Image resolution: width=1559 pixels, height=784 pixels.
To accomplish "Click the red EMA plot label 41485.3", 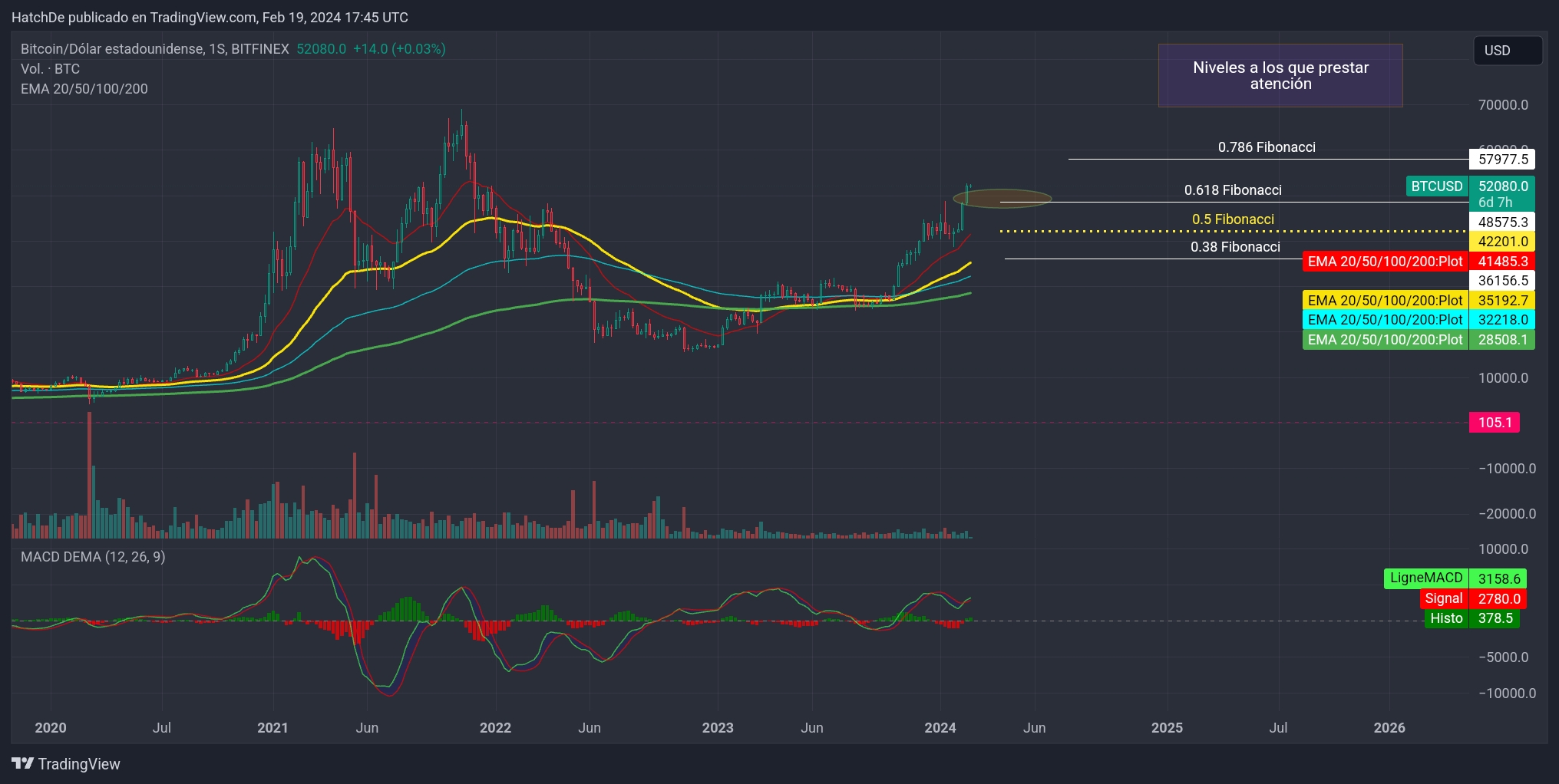I will pyautogui.click(x=1419, y=262).
